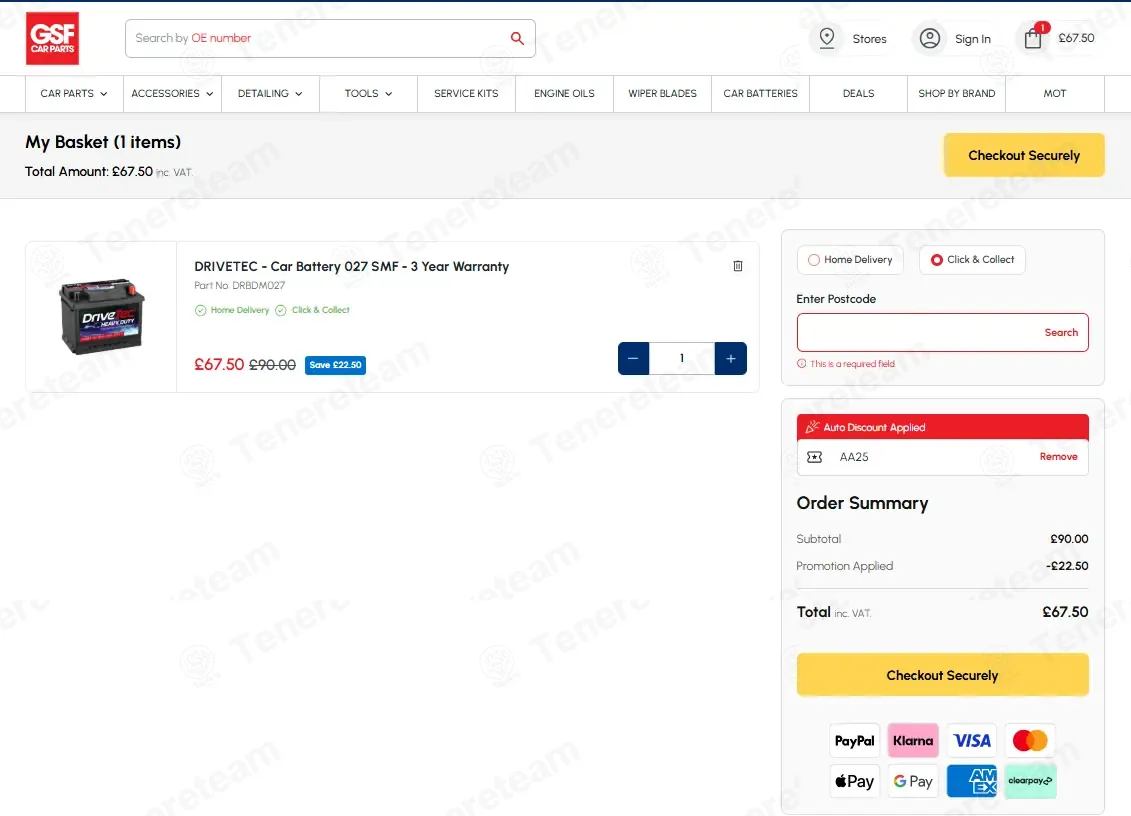Image resolution: width=1131 pixels, height=816 pixels.
Task: Open the Engine Oils menu item
Action: pos(565,94)
